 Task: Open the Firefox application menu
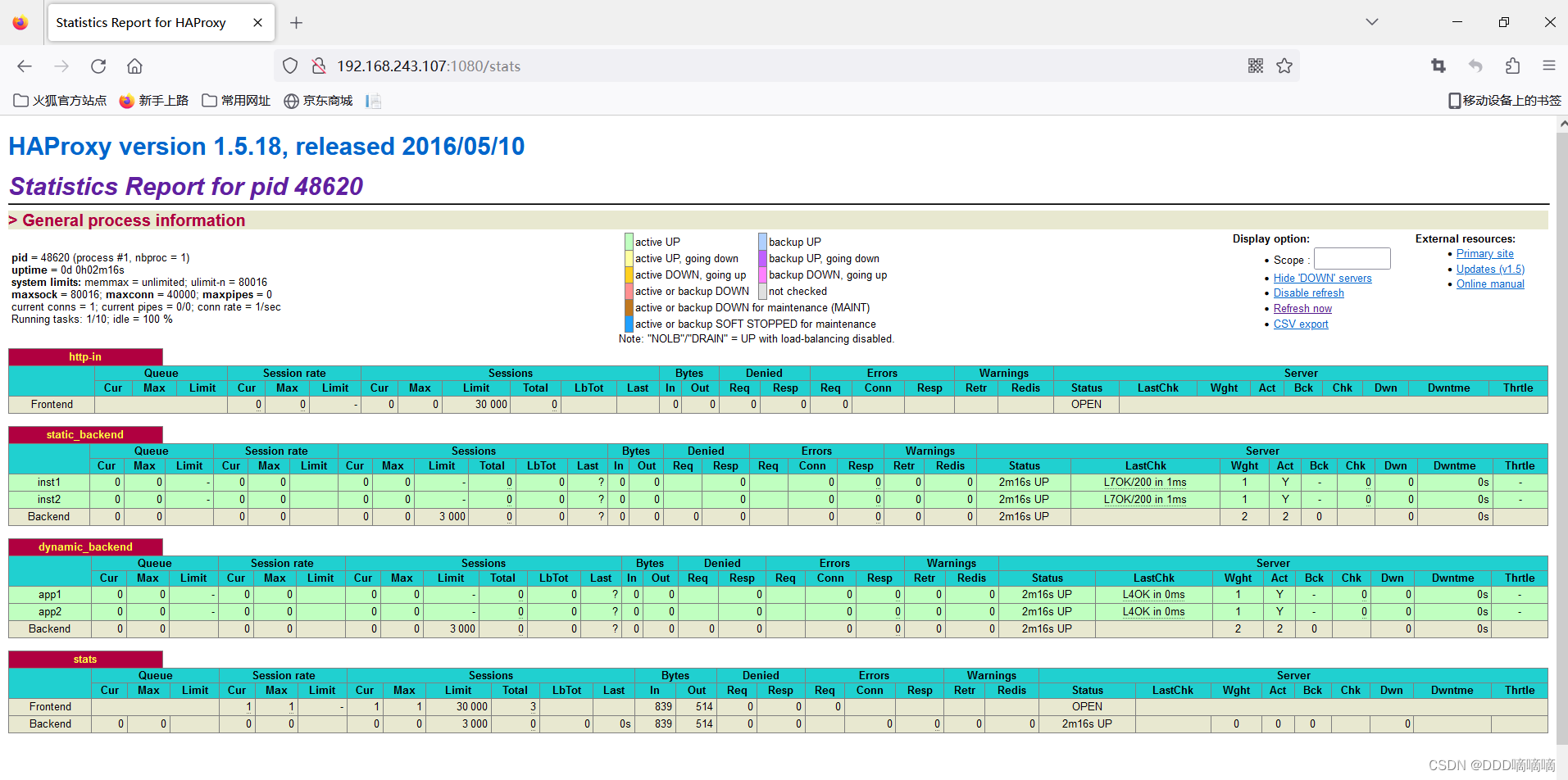click(x=1548, y=66)
